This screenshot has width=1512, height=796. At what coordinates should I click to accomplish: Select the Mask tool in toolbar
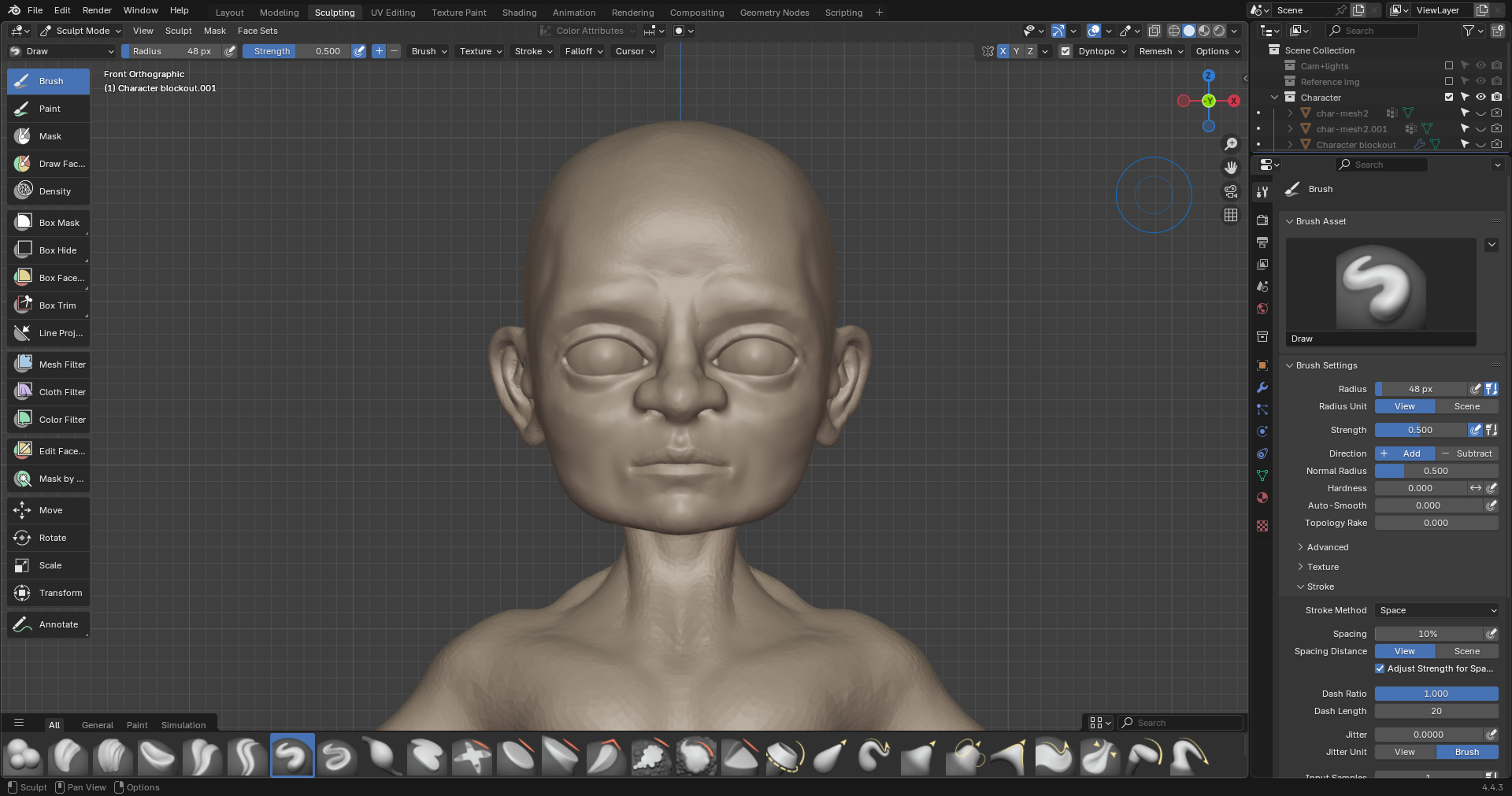(x=49, y=136)
